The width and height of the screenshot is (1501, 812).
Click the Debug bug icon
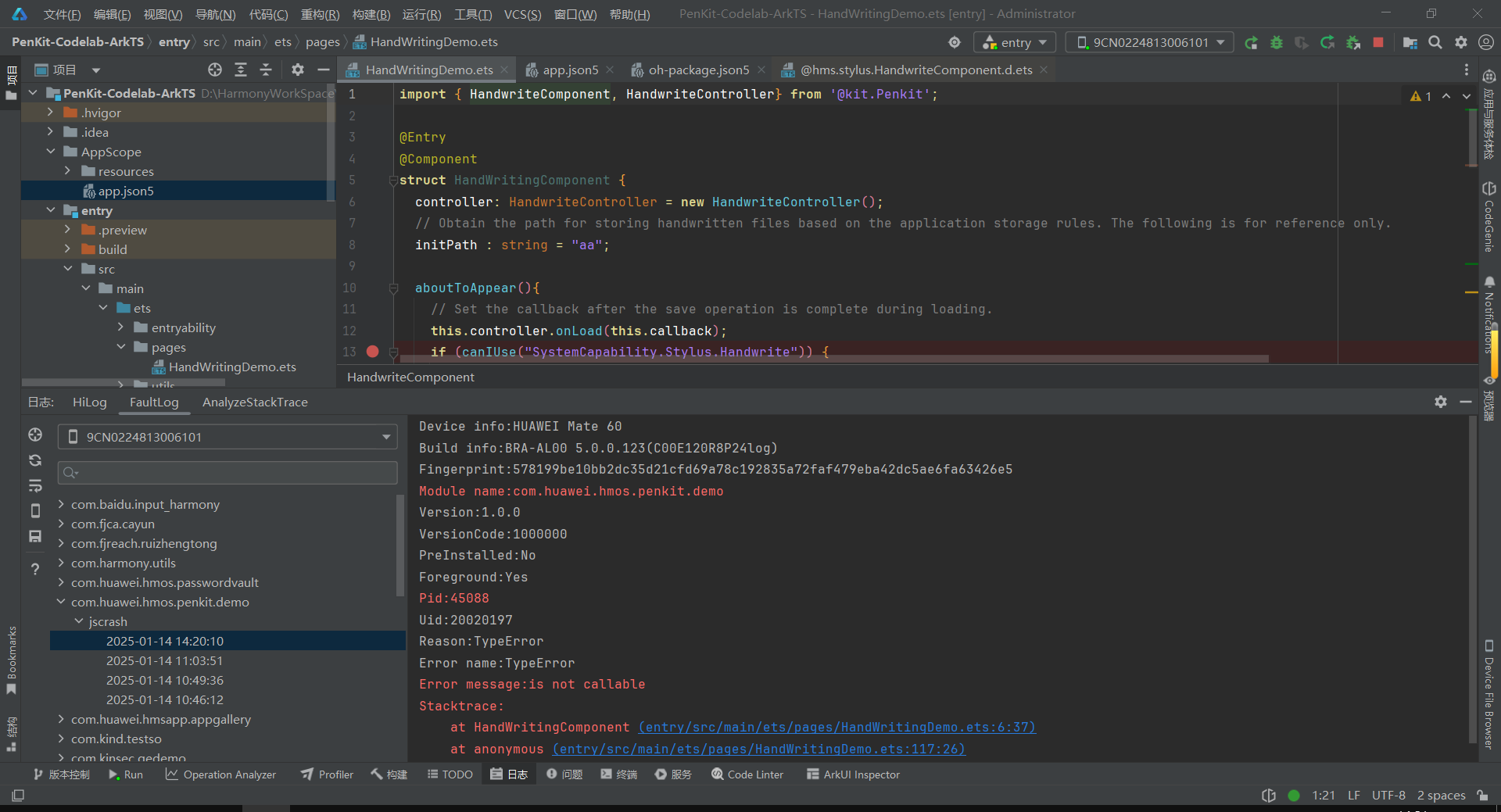(x=1277, y=42)
